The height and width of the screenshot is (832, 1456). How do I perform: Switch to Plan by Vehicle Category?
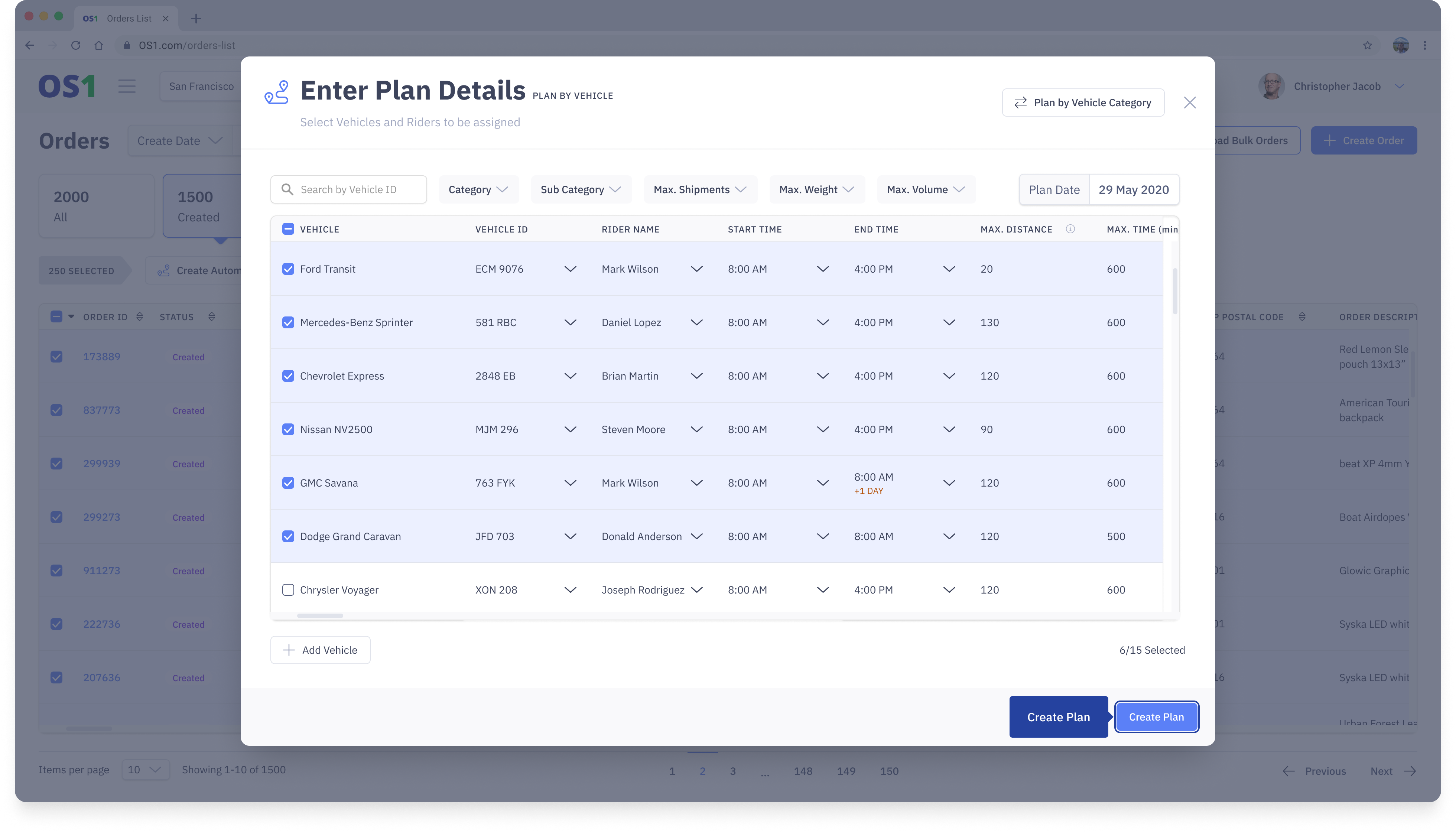click(1083, 103)
